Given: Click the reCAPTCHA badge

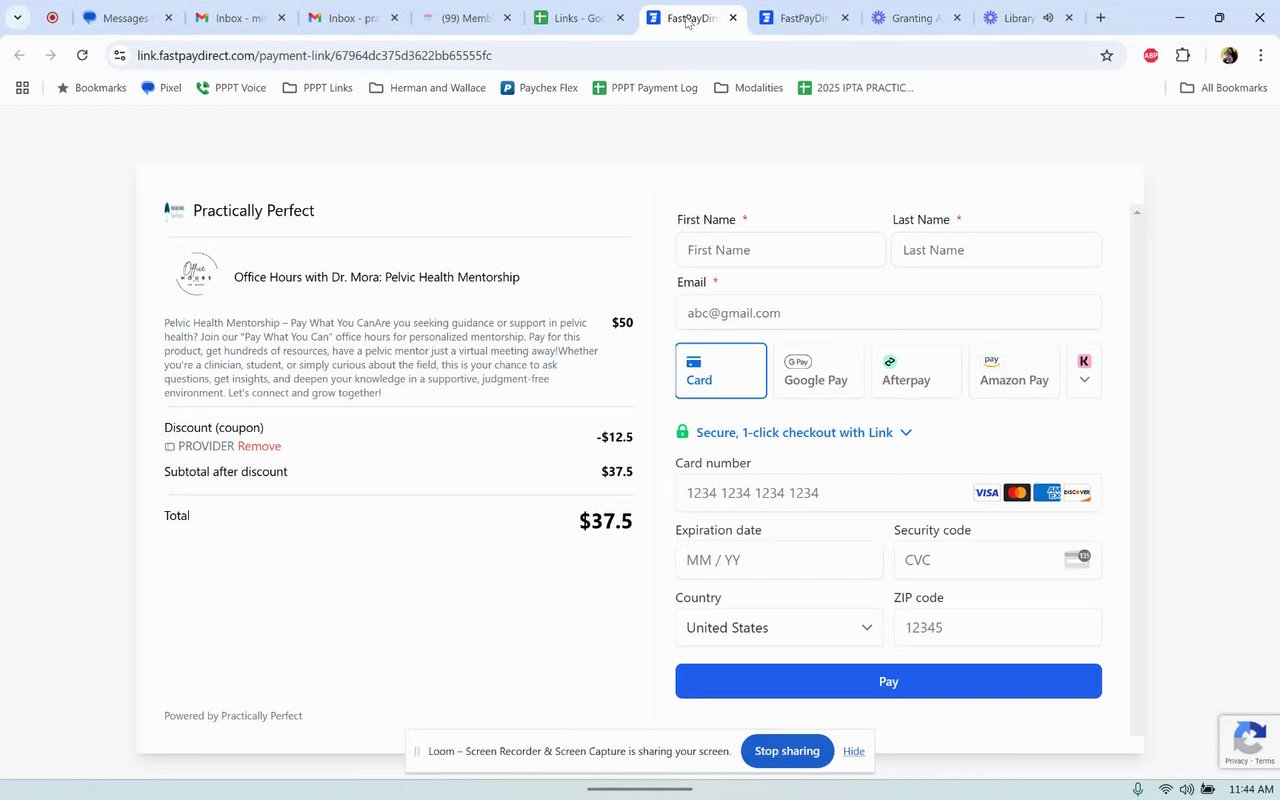Looking at the screenshot, I should [1250, 742].
